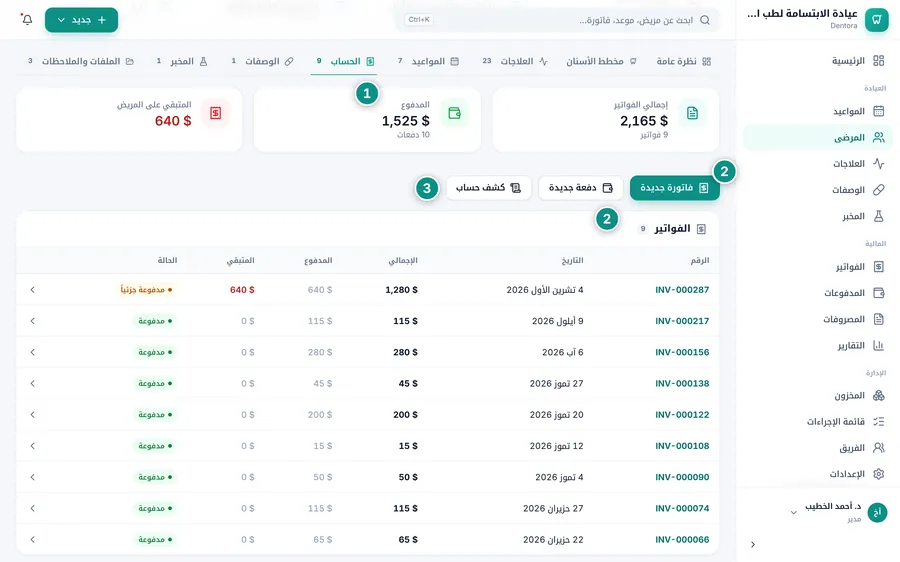
Task: Open the جديد dropdown button
Action: (x=82, y=20)
